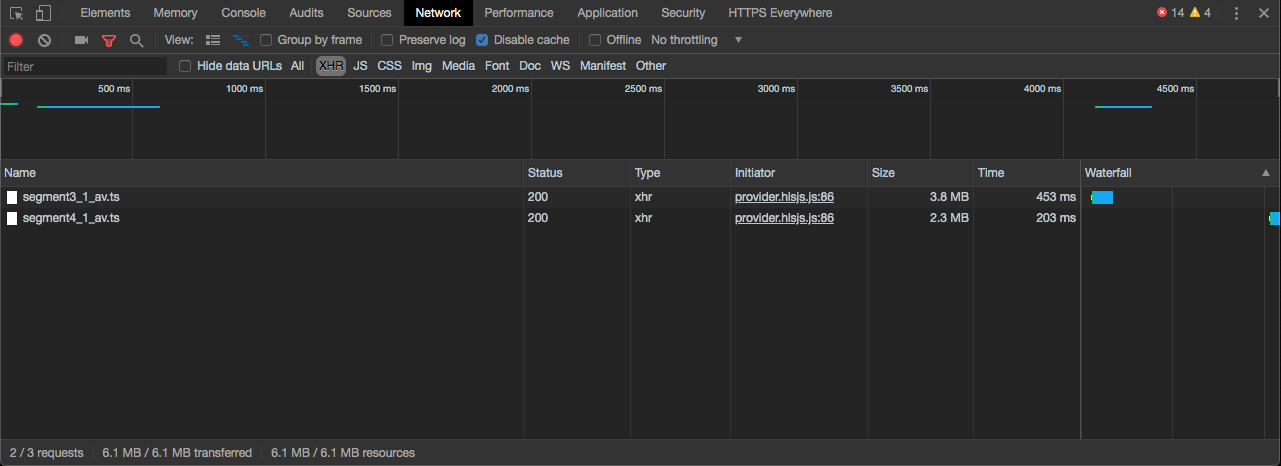
Task: Sort by the Time column header
Action: click(1026, 173)
